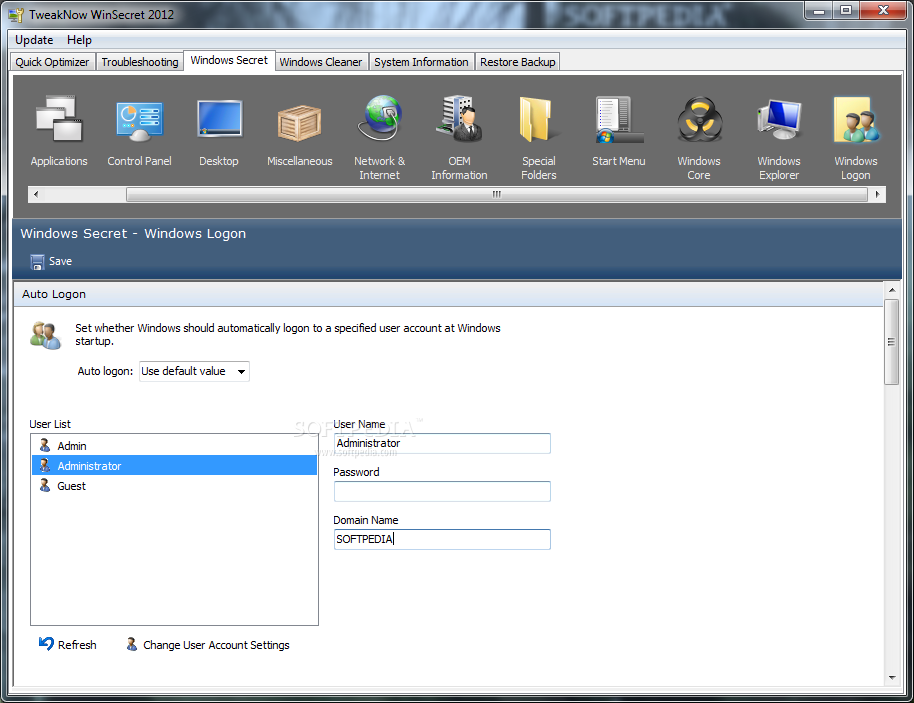914x703 pixels.
Task: Click the Password input field
Action: [442, 491]
